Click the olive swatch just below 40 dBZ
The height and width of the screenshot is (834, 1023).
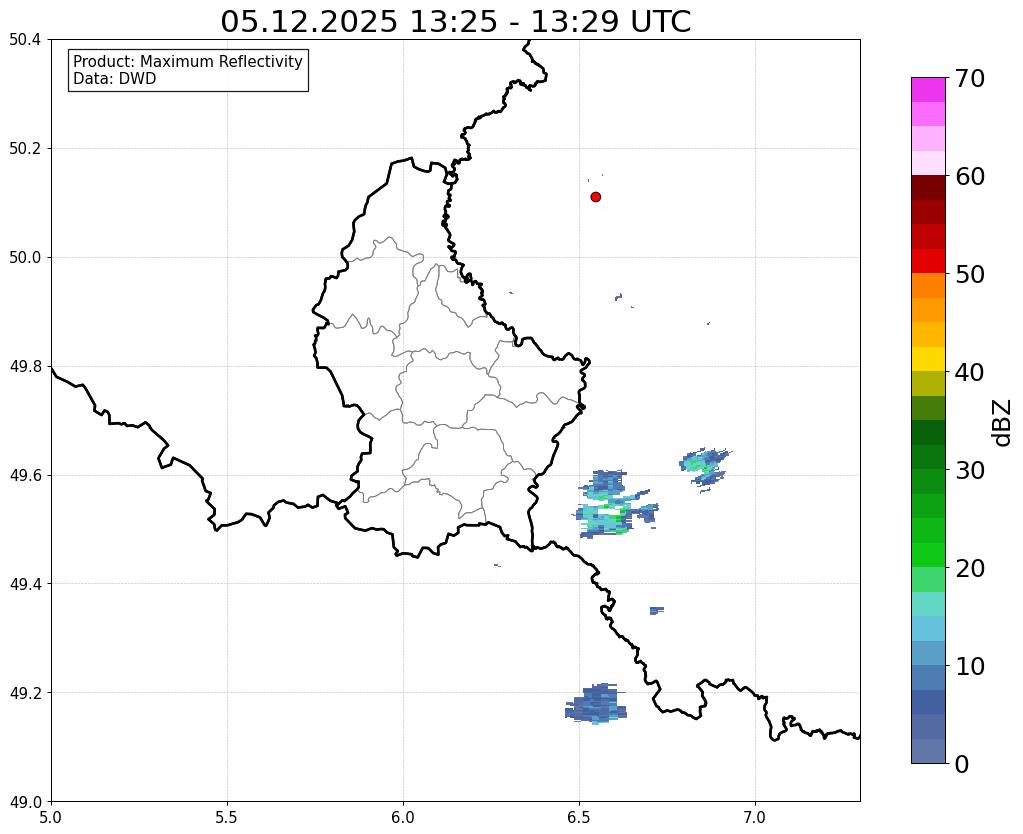pos(928,384)
